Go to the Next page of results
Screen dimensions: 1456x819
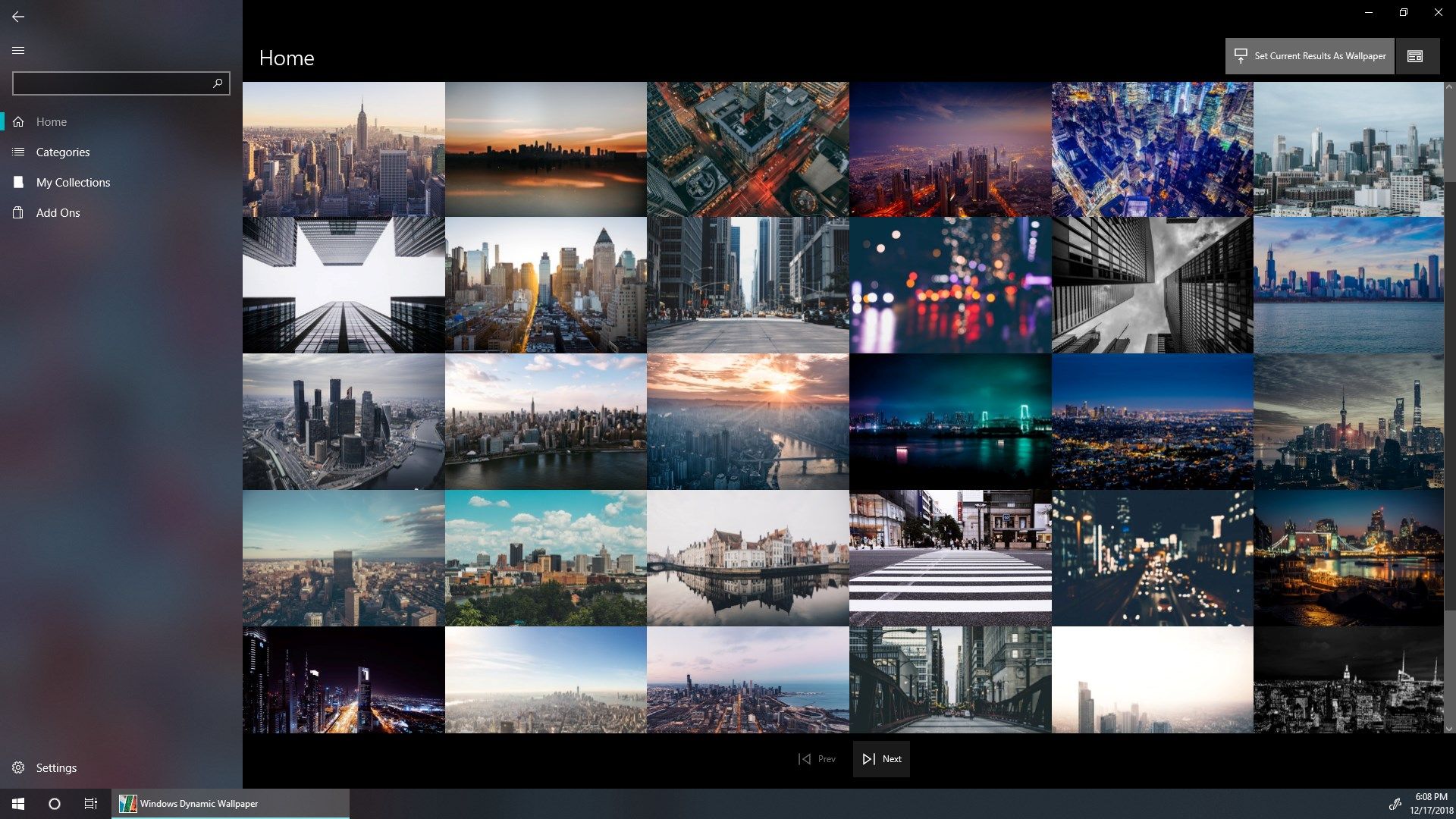(x=881, y=759)
